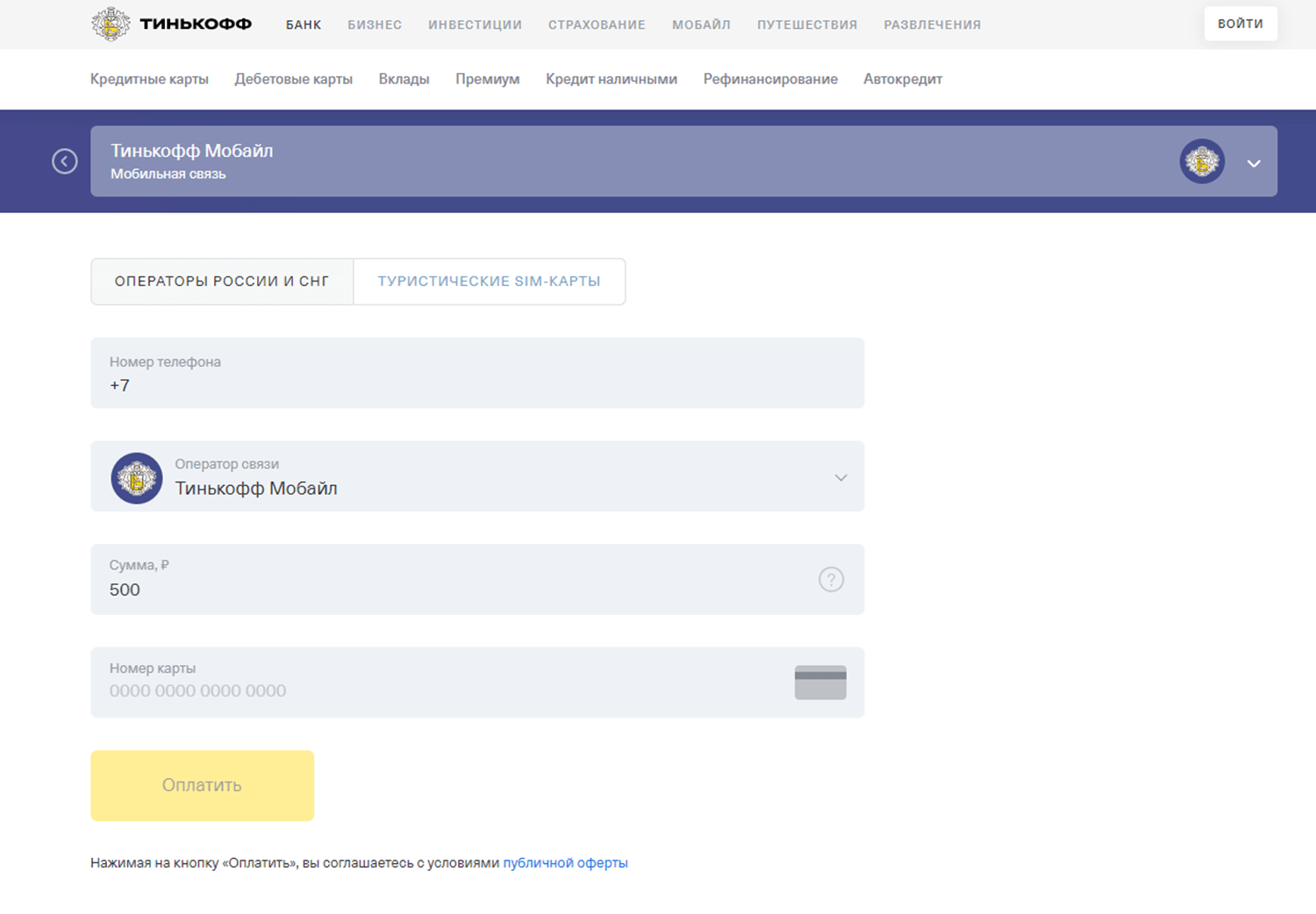The width and height of the screenshot is (1316, 914).
Task: Select the Операторы России и СНГ tab
Action: point(222,282)
